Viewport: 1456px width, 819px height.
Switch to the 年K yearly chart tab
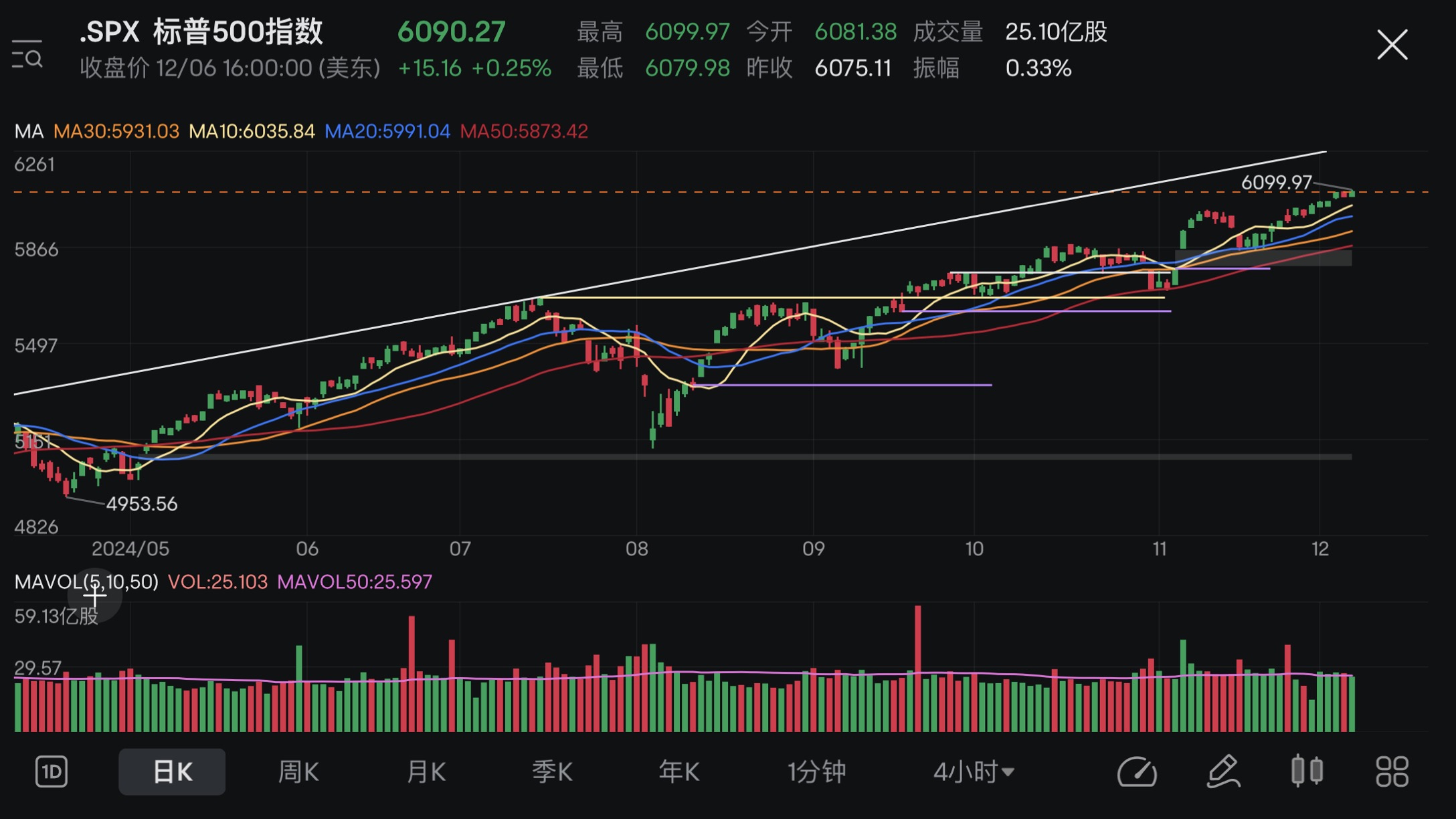678,771
